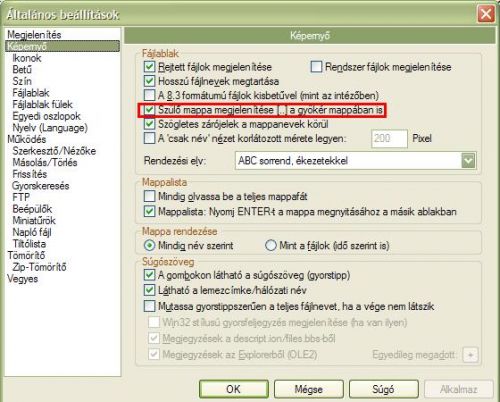500x402 pixels.
Task: Open 'Zip-Tömörítő' settings page
Action: 39,267
